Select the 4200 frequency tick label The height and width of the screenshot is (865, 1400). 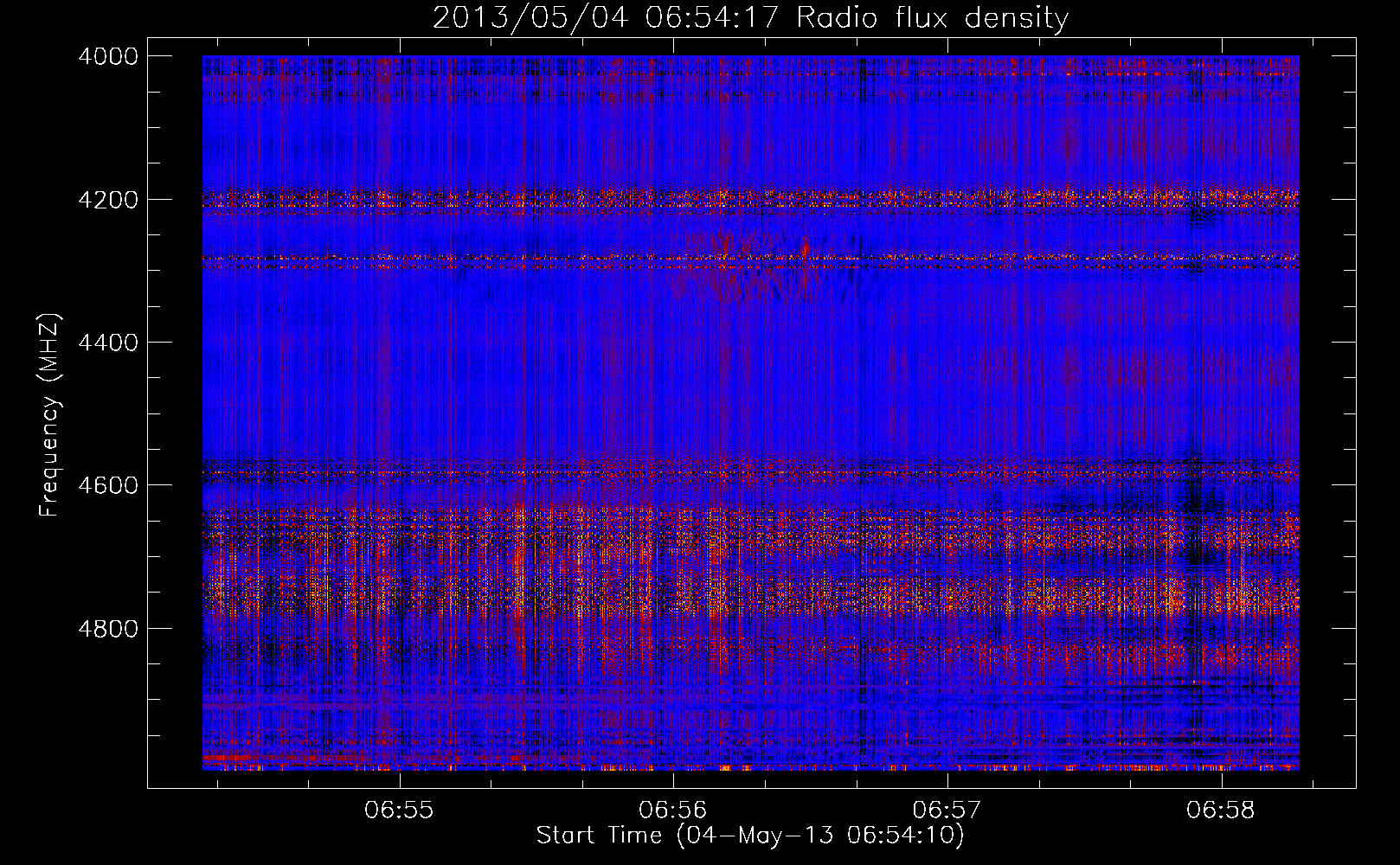coord(108,200)
